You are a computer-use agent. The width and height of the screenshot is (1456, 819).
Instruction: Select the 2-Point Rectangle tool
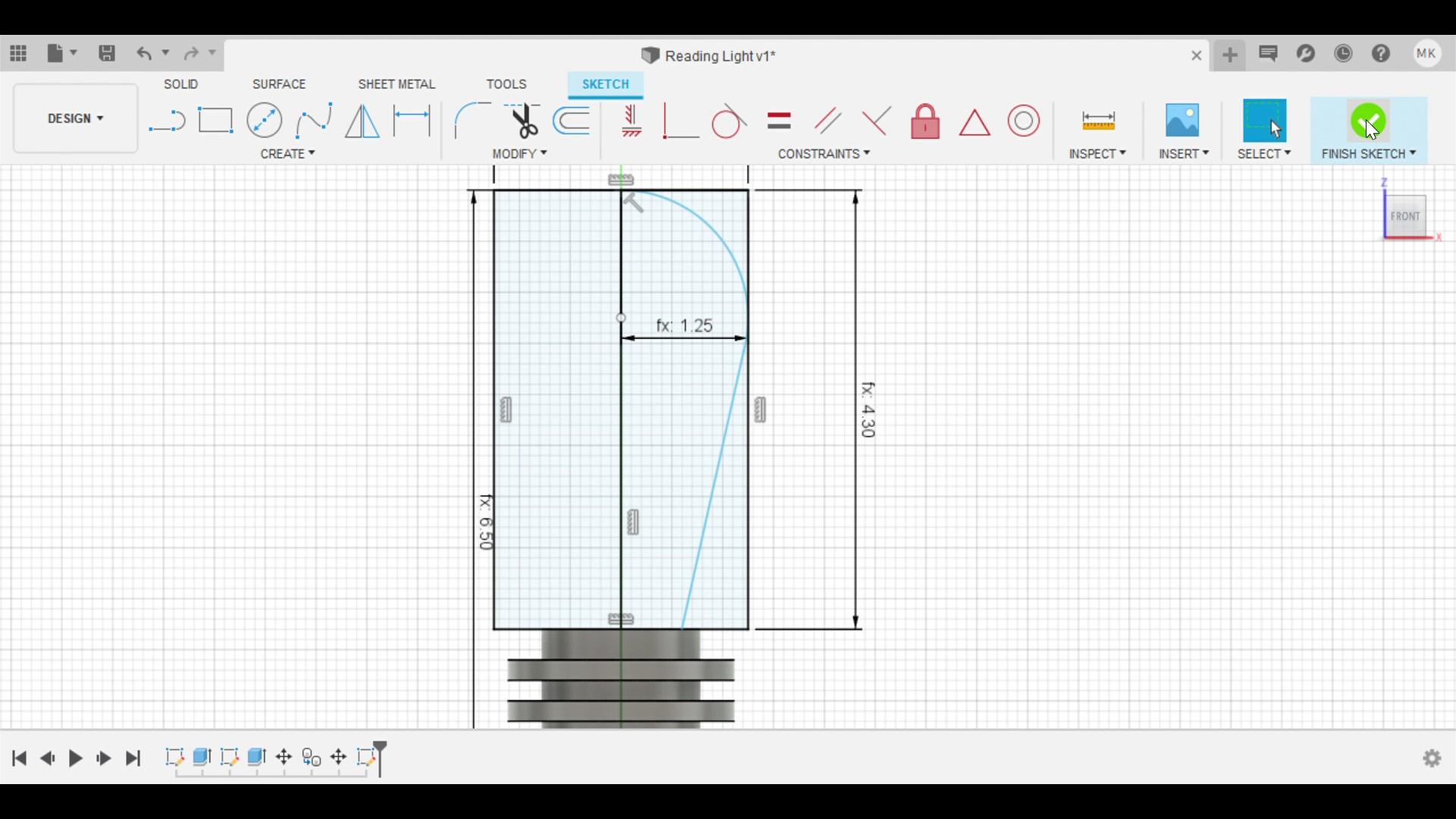[x=215, y=121]
